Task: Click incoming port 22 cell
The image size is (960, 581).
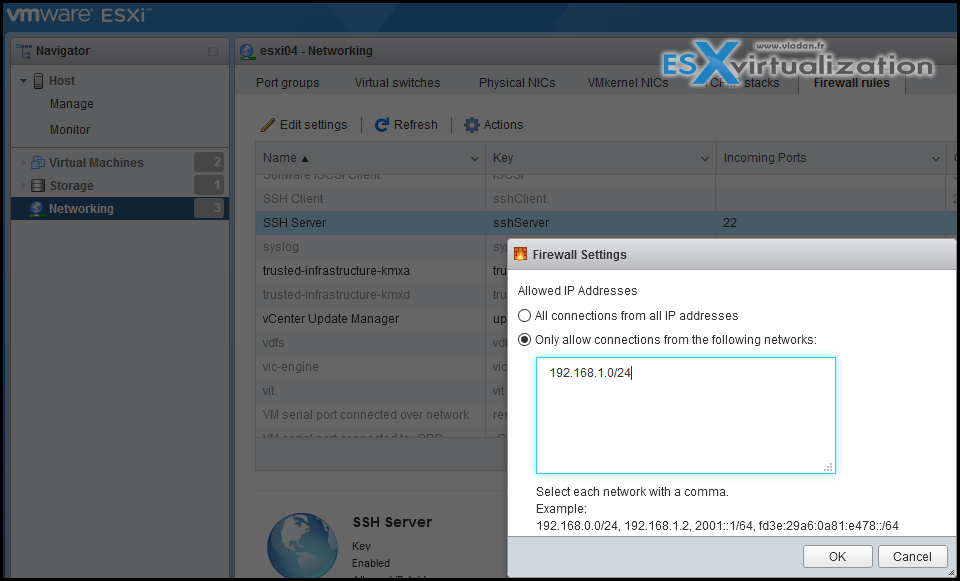Action: 831,223
